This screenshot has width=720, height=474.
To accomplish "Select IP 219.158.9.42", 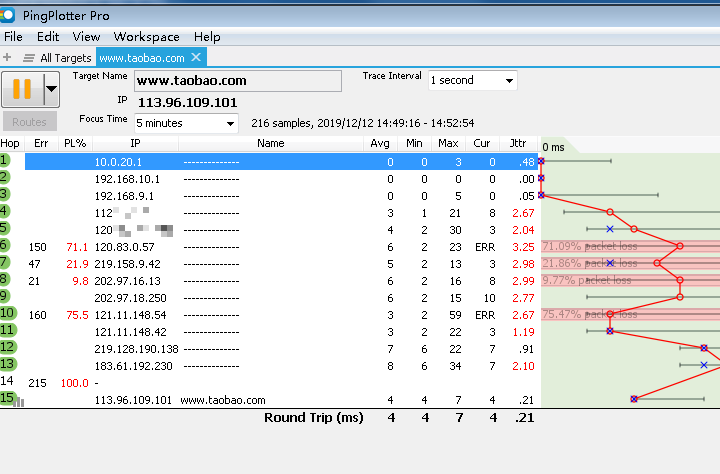I will tap(128, 264).
